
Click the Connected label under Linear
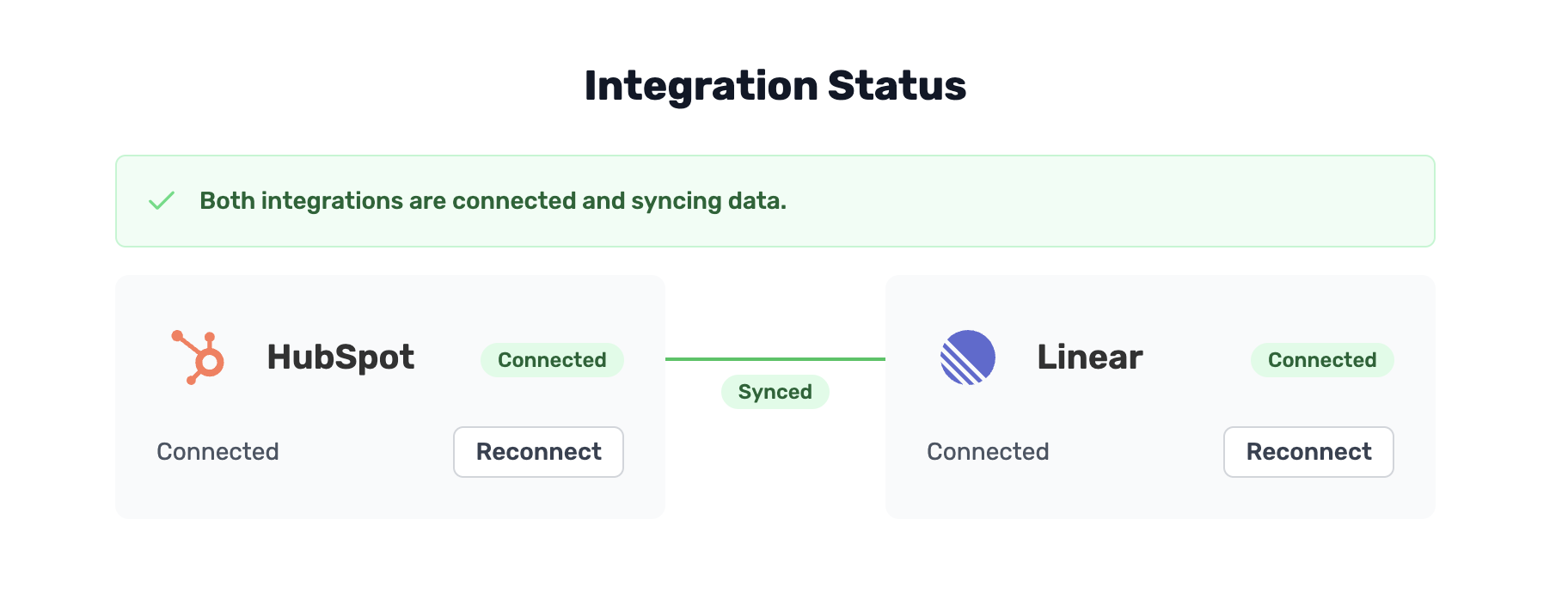(x=988, y=451)
